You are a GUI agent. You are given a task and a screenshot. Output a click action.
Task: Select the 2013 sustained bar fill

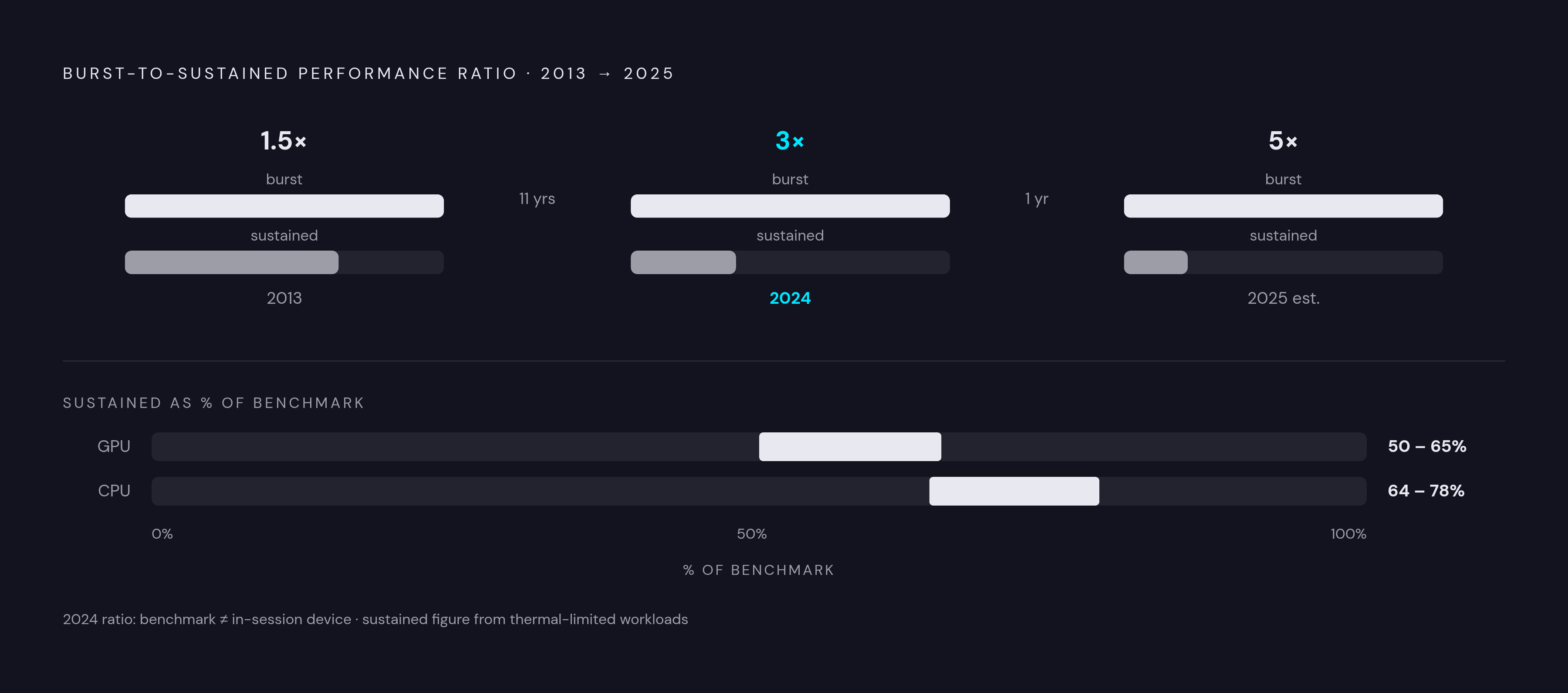point(231,262)
